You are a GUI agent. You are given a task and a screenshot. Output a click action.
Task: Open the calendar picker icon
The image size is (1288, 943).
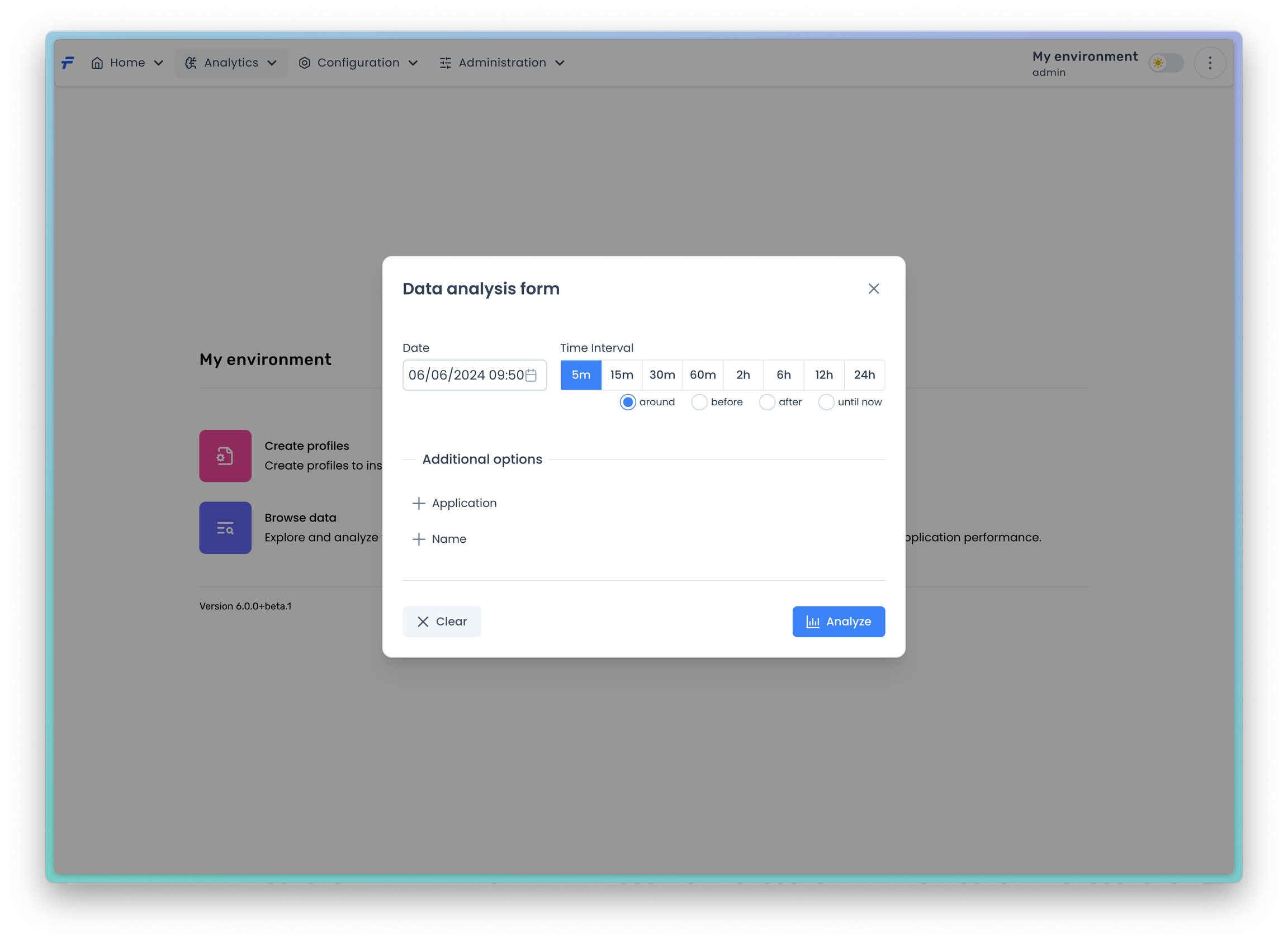pyautogui.click(x=531, y=375)
